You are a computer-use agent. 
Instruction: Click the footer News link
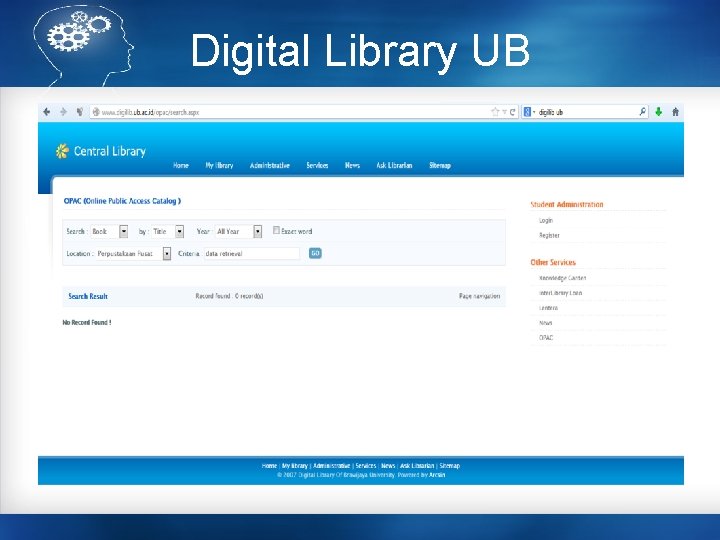tap(388, 466)
